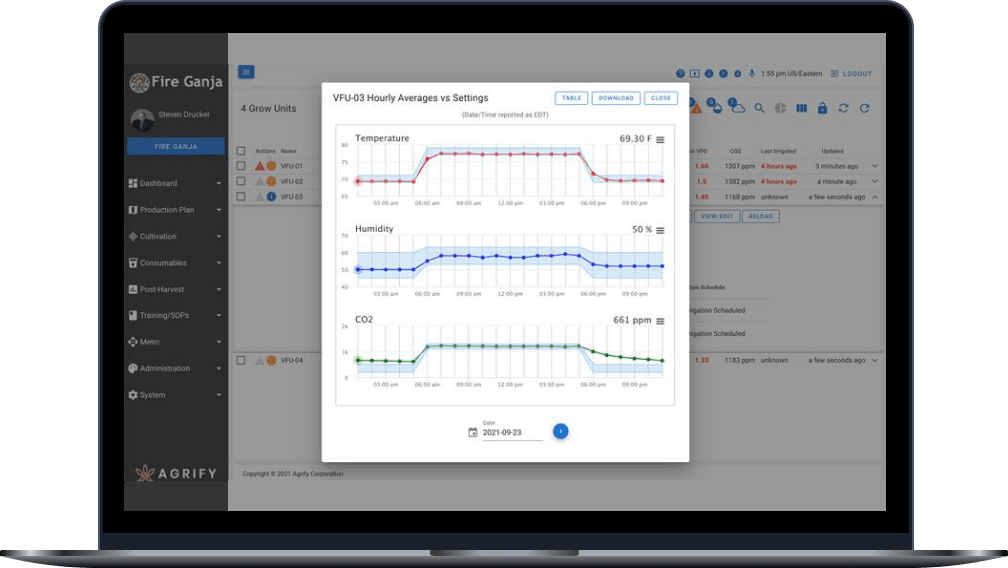
Task: Open the Dashboard sidebar item
Action: tap(175, 183)
